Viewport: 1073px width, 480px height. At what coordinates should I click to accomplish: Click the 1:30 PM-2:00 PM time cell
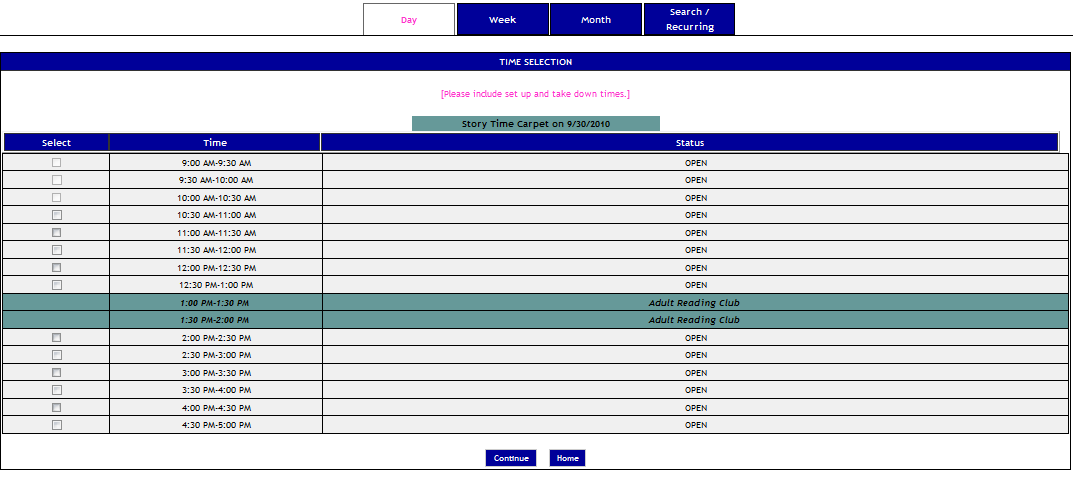[x=215, y=320]
